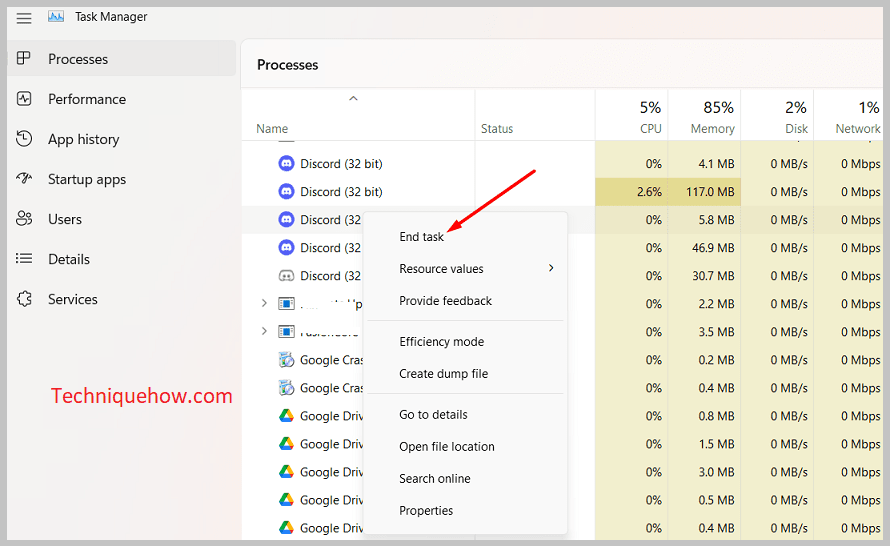Sort by the Name column header
The height and width of the screenshot is (546, 890).
coord(272,129)
